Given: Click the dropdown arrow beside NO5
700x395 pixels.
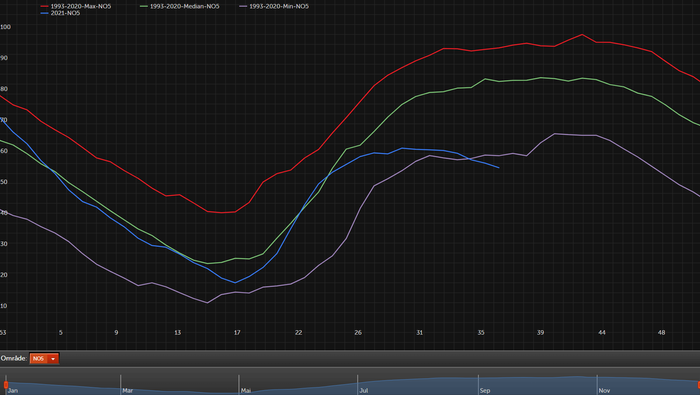Looking at the screenshot, I should (x=53, y=358).
